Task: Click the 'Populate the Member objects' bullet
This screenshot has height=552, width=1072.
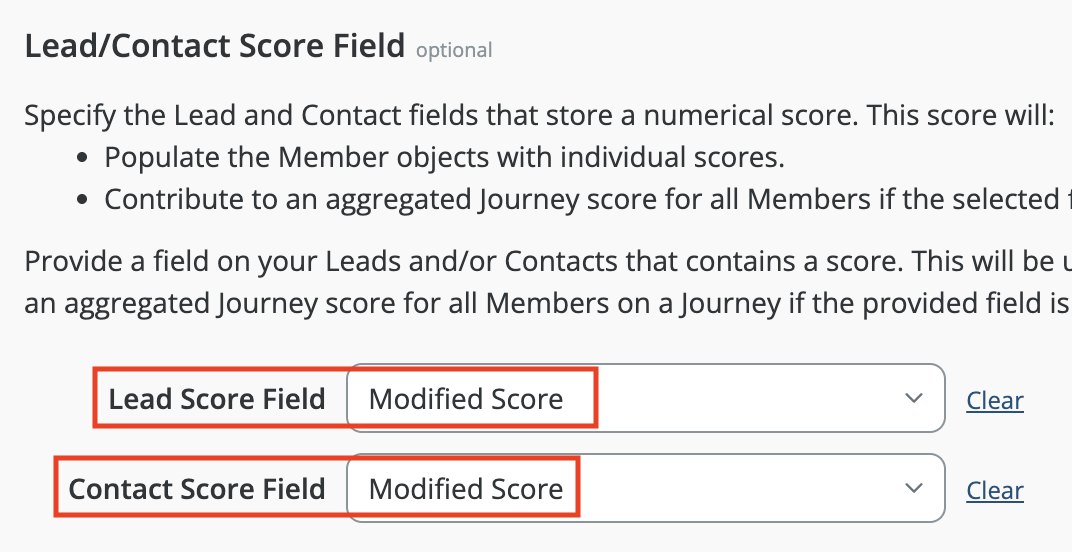Action: click(445, 157)
